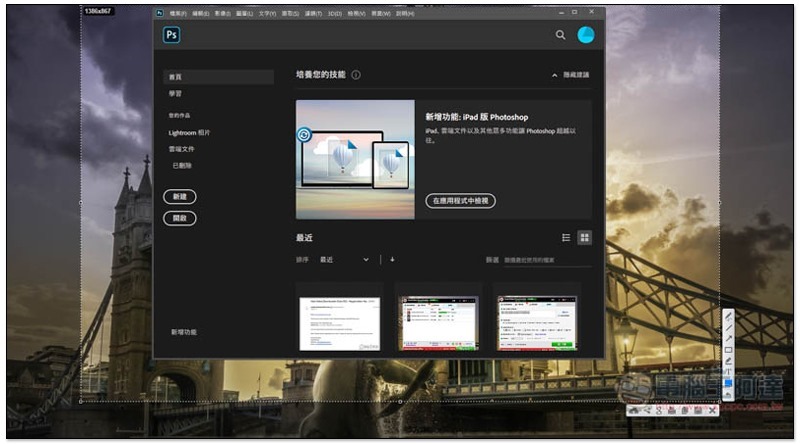800x444 pixels.
Task: Select the pencil tool in screenshot toolbar
Action: (728, 316)
